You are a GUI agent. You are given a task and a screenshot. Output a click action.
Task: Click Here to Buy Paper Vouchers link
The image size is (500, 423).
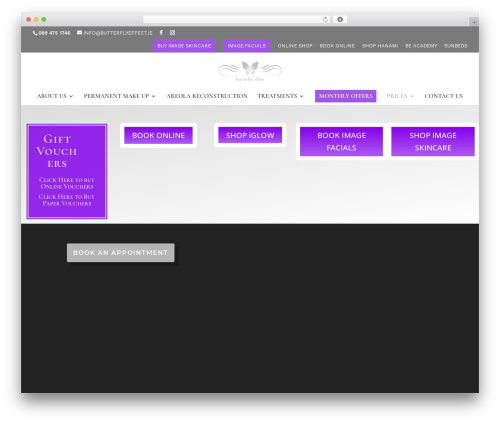point(67,200)
